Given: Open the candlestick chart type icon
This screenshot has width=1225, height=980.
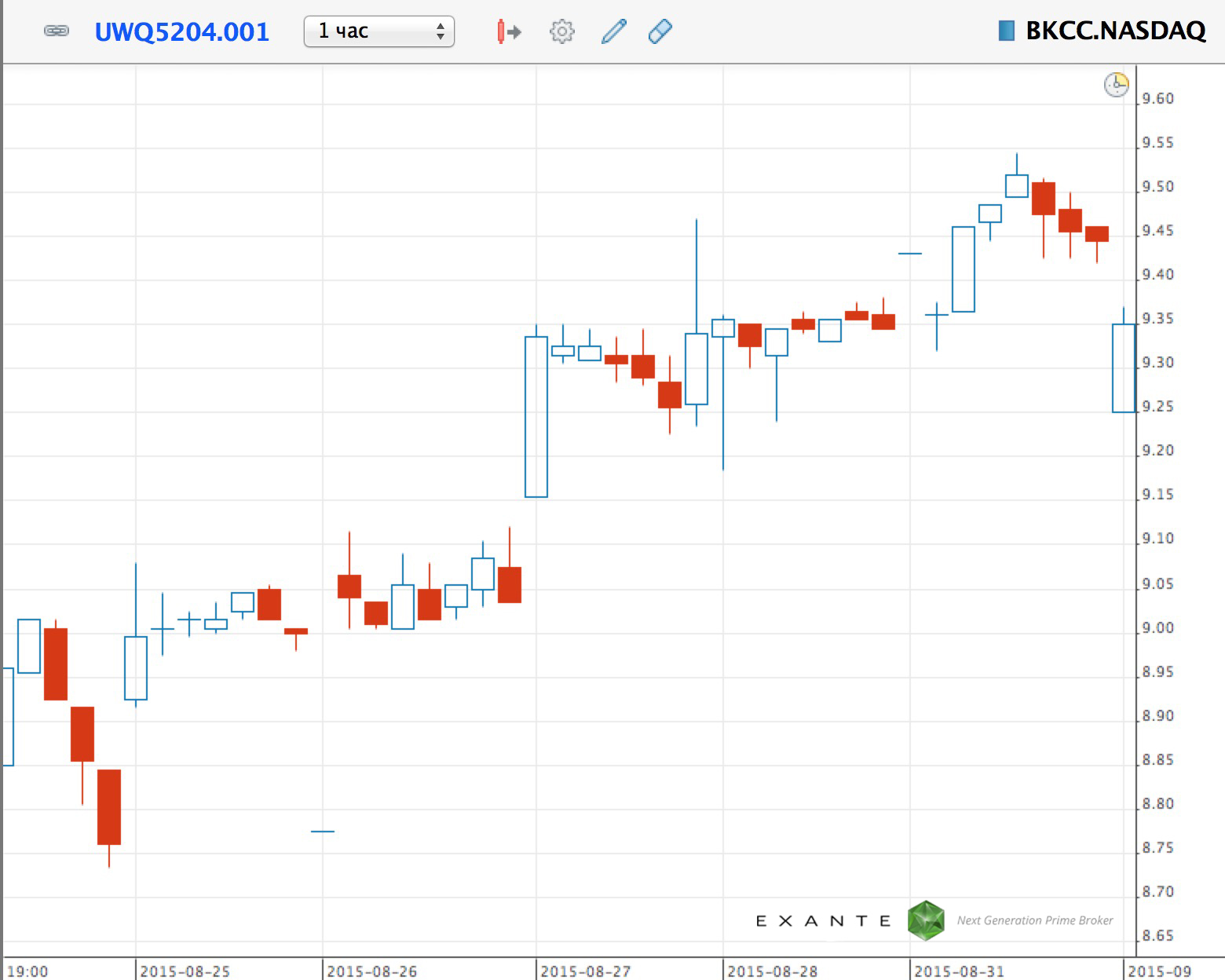Looking at the screenshot, I should [508, 31].
